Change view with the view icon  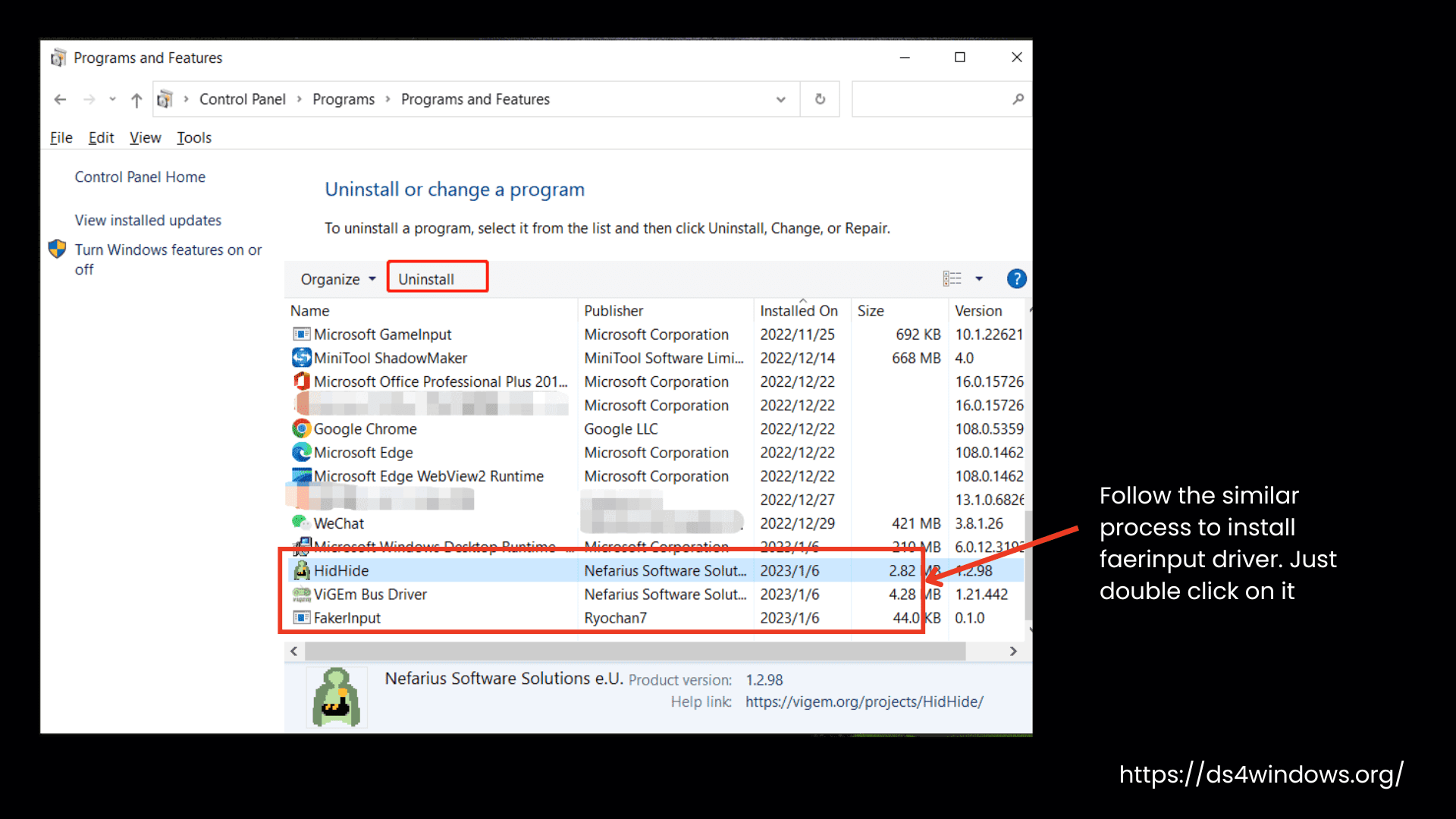pyautogui.click(x=952, y=278)
